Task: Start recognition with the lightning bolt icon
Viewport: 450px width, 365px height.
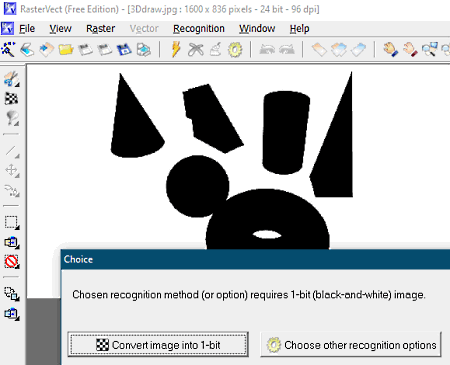Action: click(176, 49)
